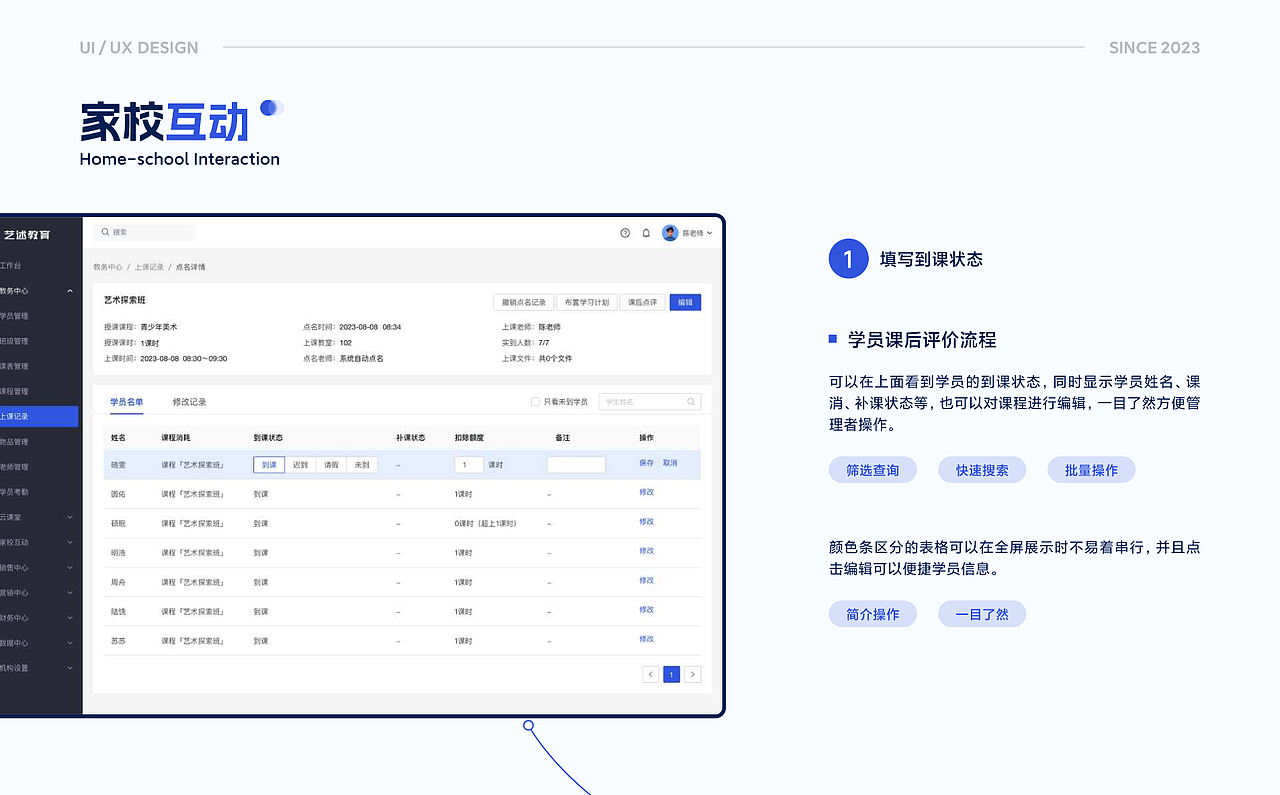Click the 一目了然 tag
Viewport: 1280px width, 795px height.
point(982,614)
